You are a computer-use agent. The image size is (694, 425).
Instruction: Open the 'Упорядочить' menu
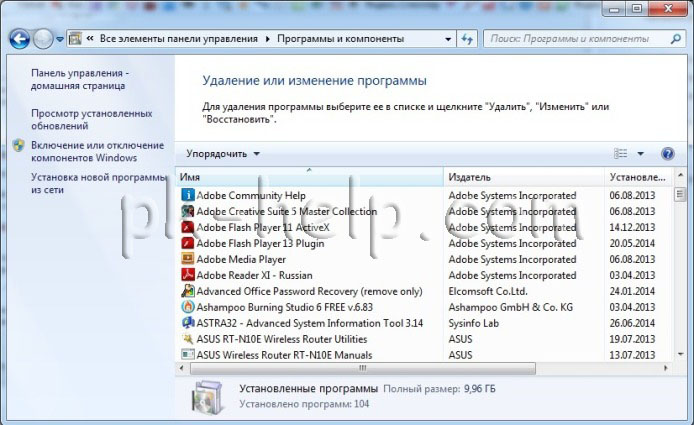(223, 154)
